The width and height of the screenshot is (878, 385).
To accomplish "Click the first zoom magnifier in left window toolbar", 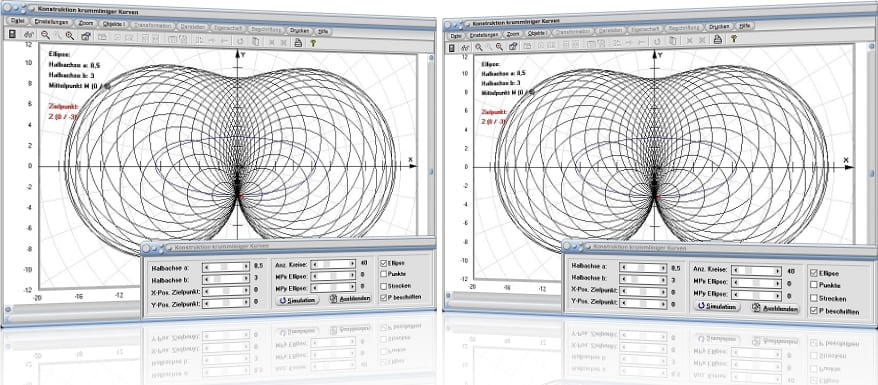I will point(45,35).
